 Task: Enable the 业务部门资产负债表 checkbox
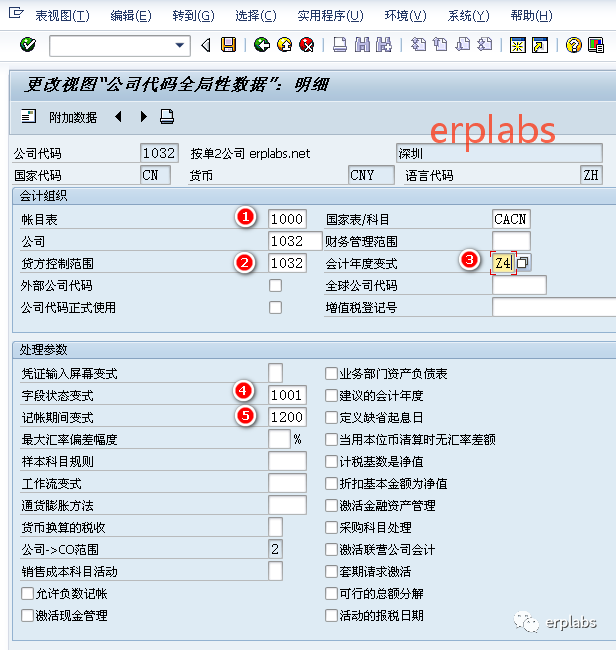[x=331, y=373]
